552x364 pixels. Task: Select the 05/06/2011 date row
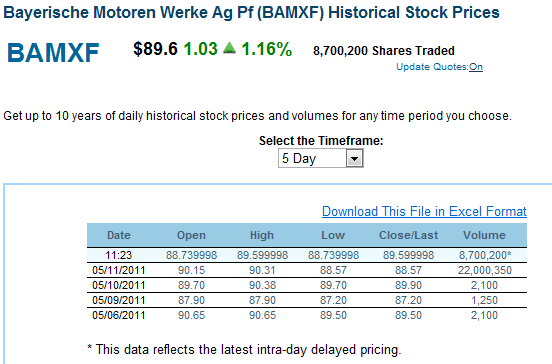coord(307,315)
